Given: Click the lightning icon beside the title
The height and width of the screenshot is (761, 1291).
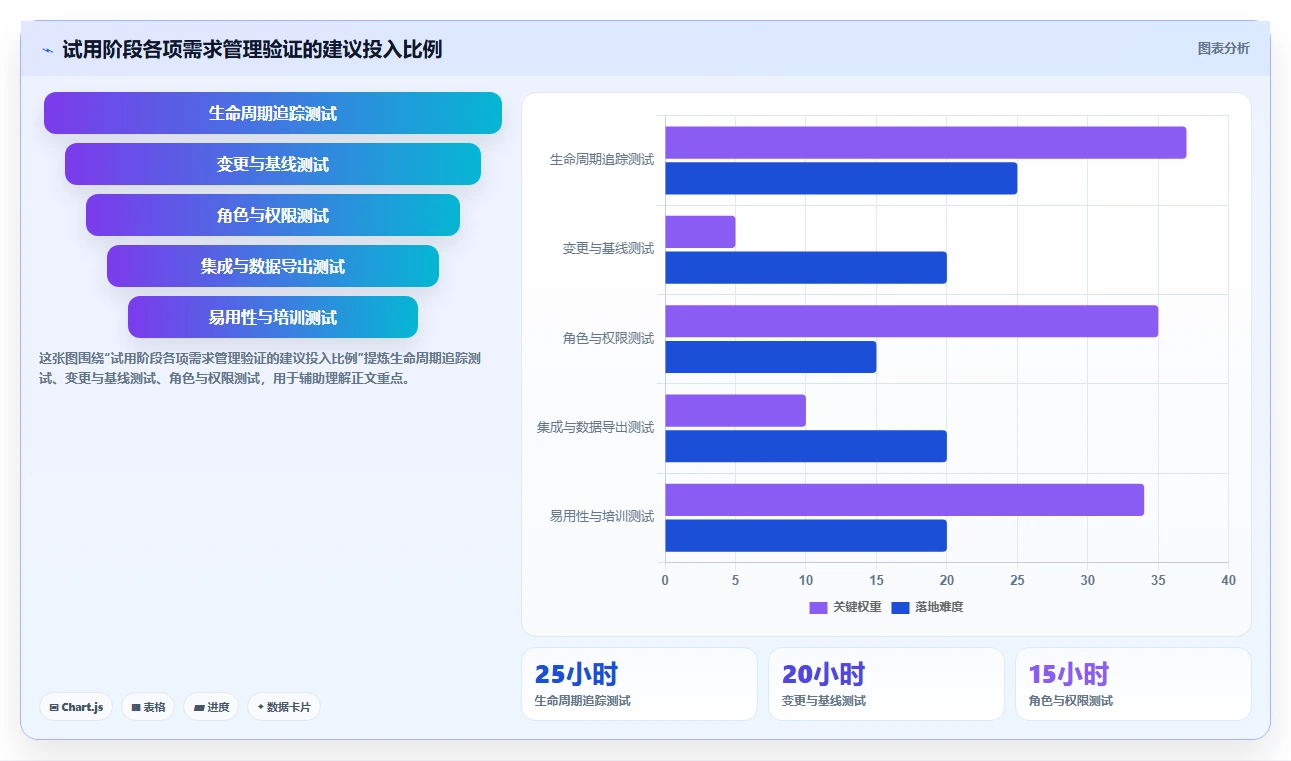Looking at the screenshot, I should click(x=47, y=50).
